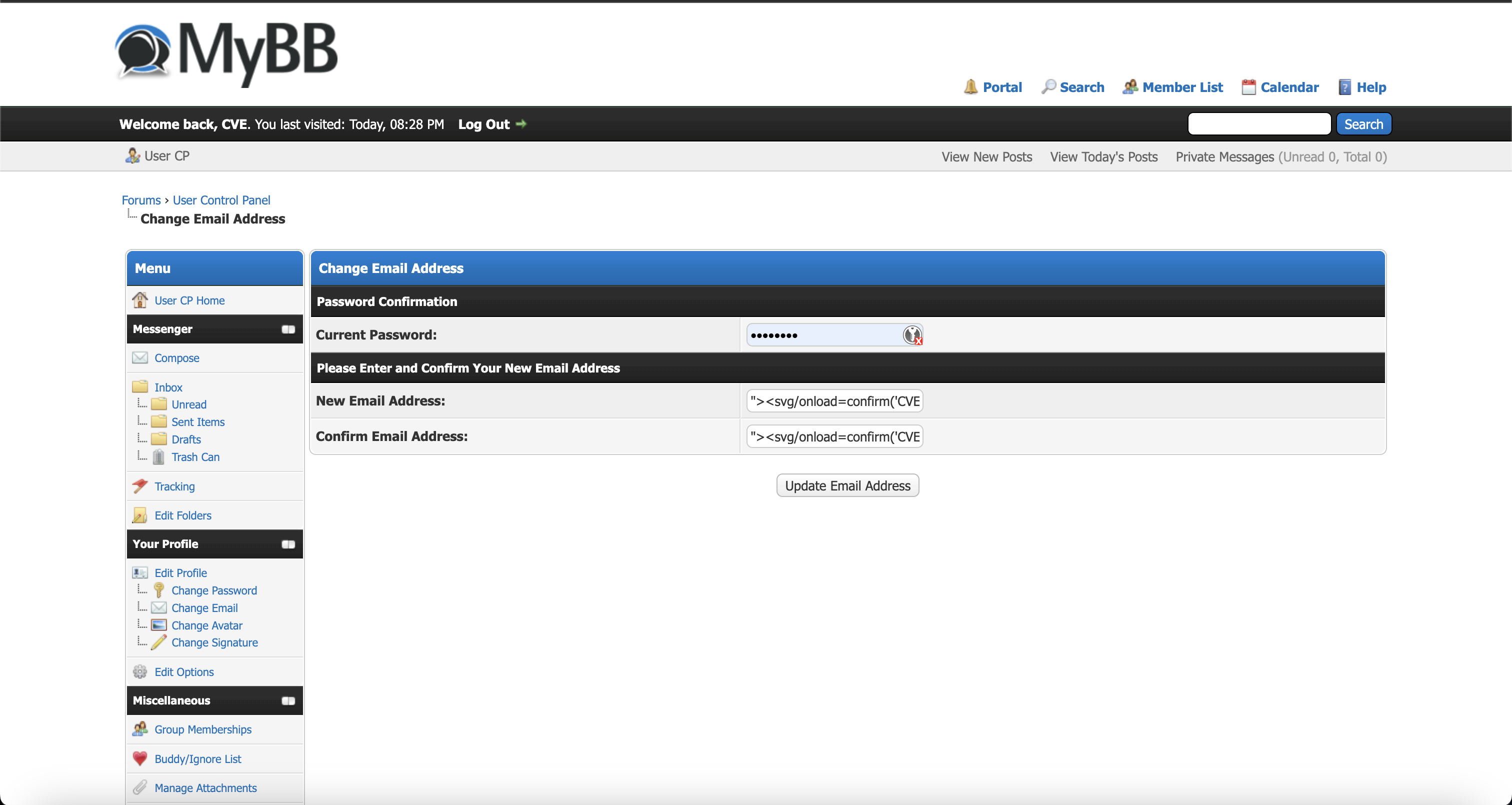Open the User CP Home link
The image size is (1512, 805).
pos(189,300)
